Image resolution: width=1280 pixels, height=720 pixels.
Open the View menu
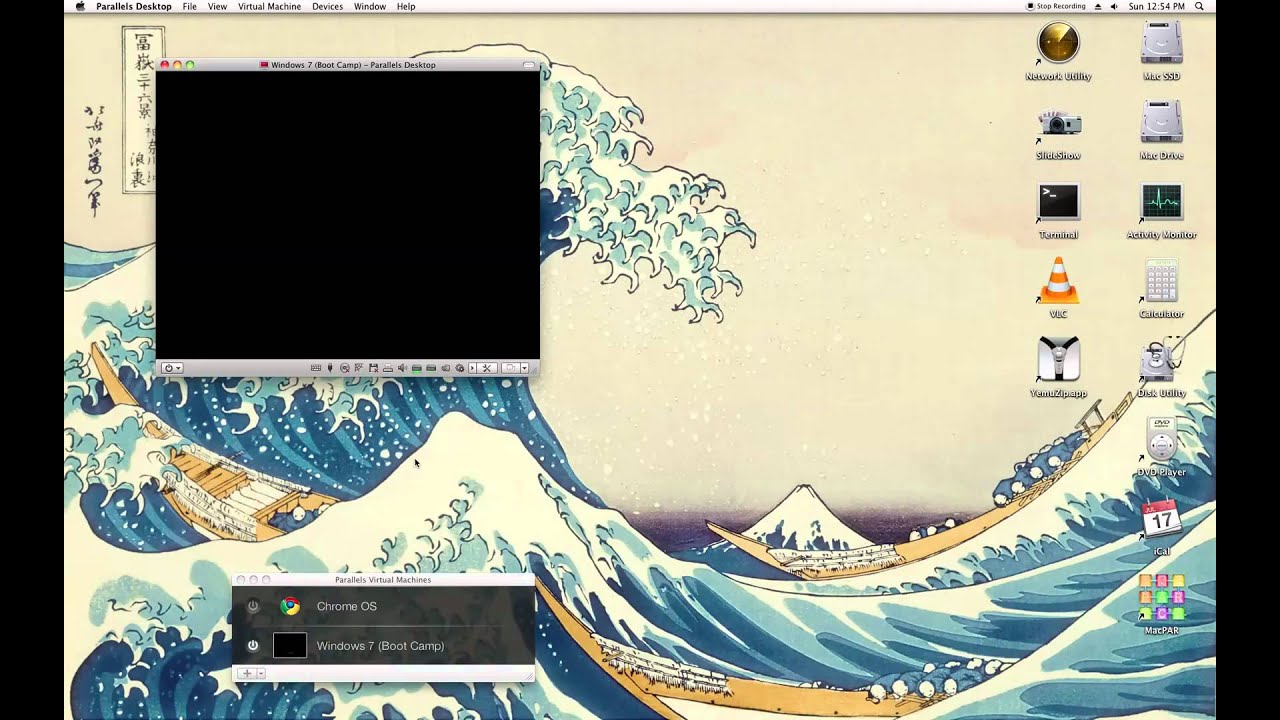(217, 6)
